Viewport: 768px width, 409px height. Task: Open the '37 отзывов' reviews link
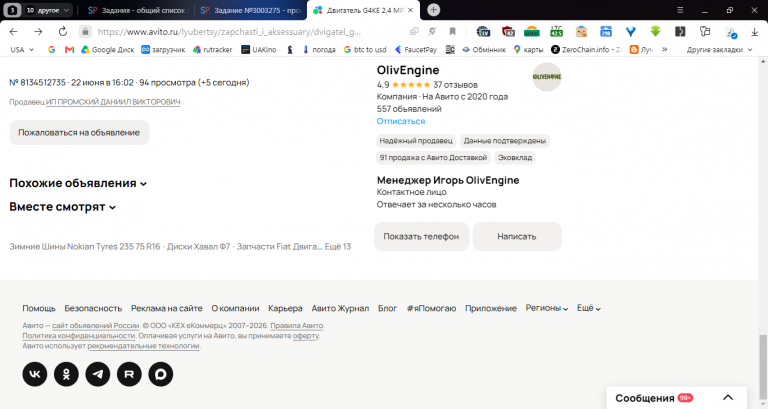(455, 85)
